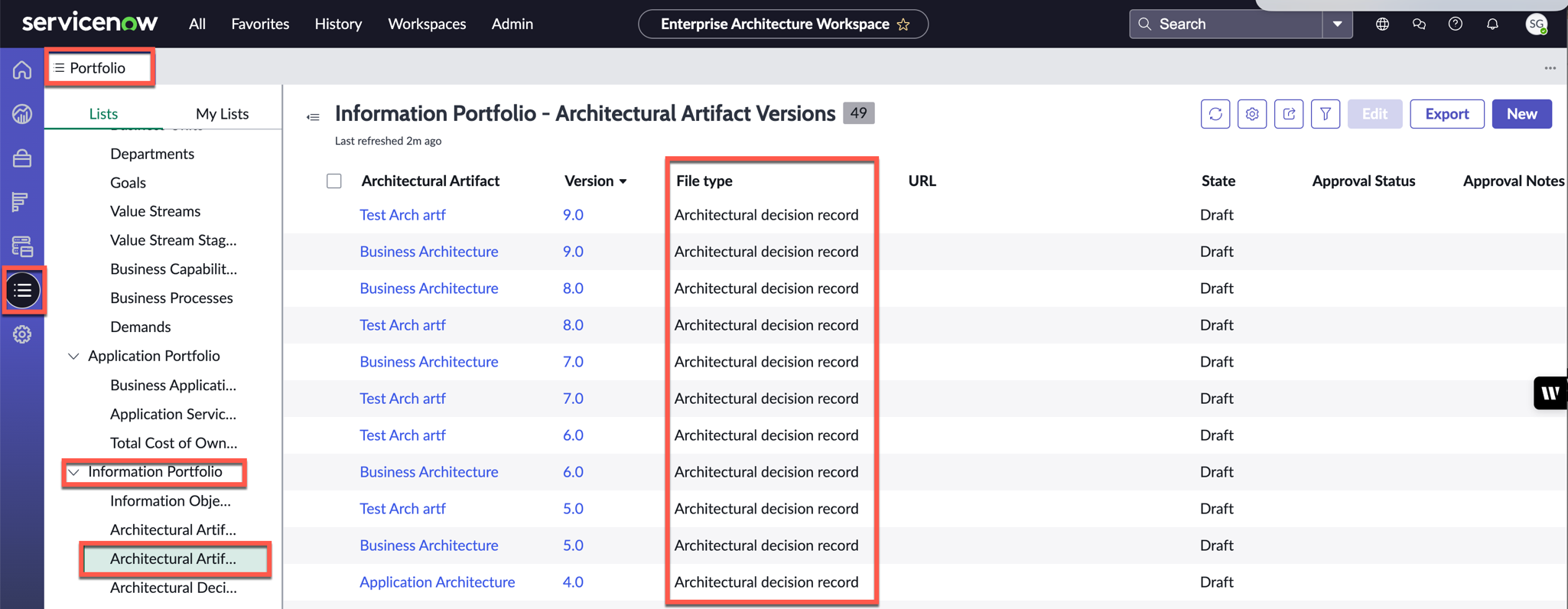
Task: Click the File type column header
Action: click(704, 181)
